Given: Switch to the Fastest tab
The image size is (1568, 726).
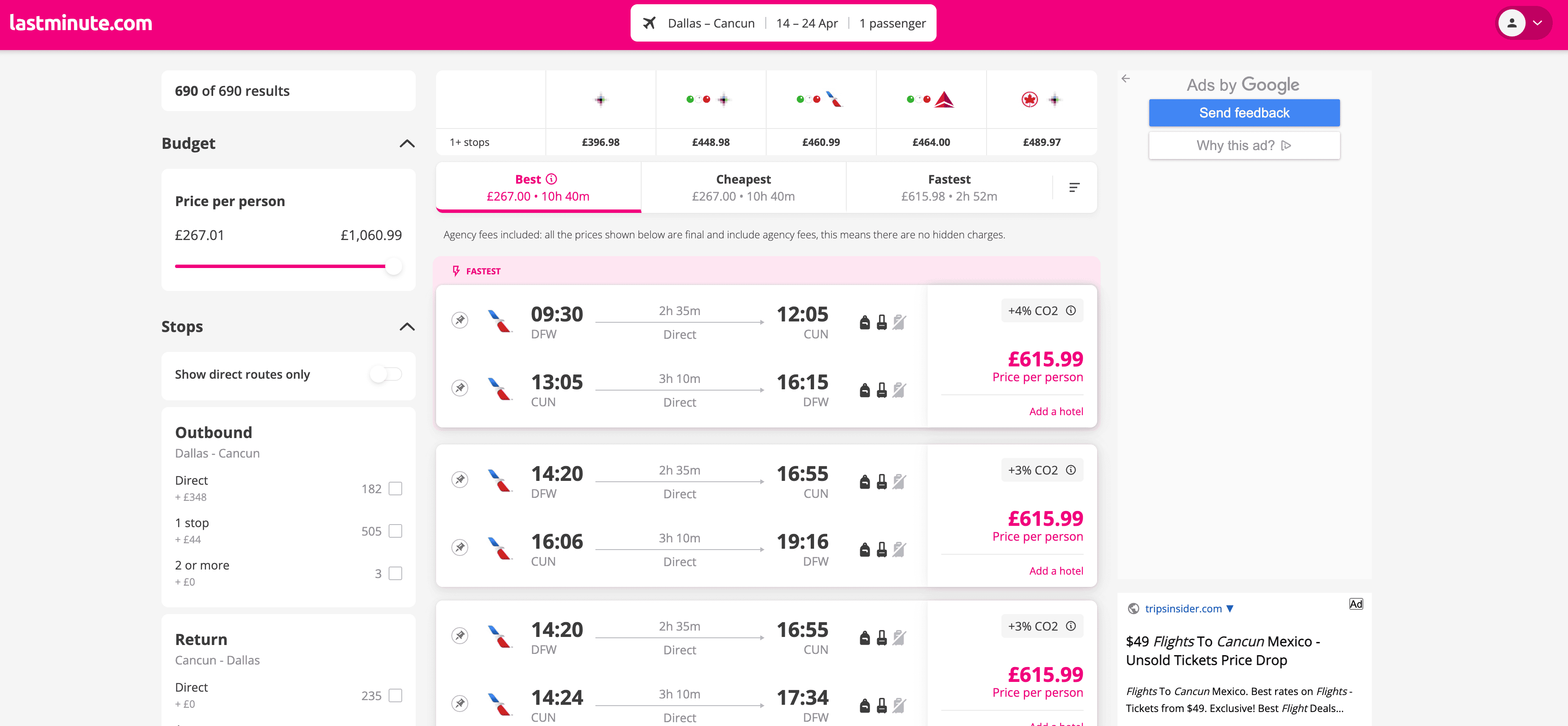Looking at the screenshot, I should point(949,187).
